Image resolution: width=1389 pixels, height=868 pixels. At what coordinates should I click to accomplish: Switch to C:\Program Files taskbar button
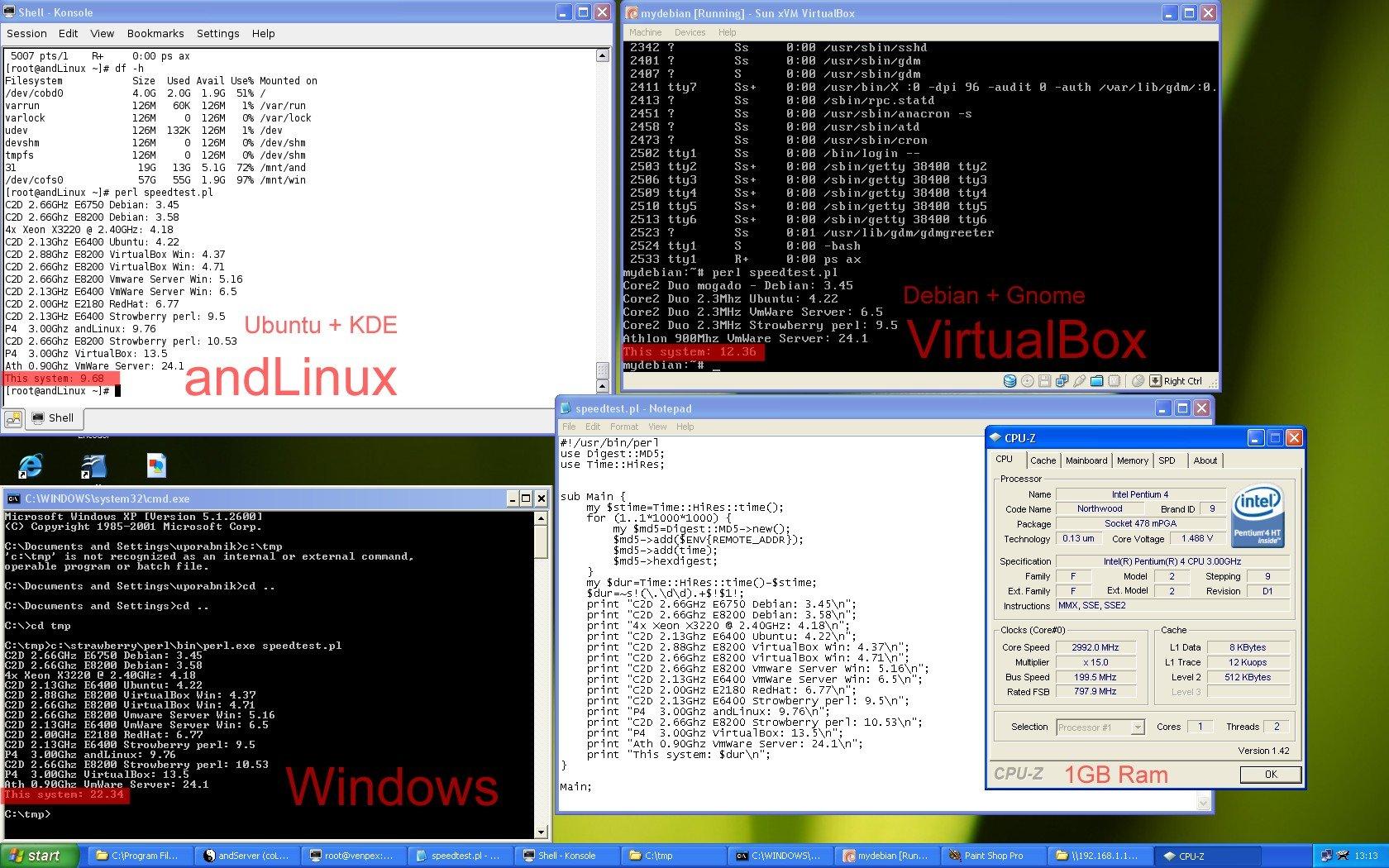tap(139, 856)
